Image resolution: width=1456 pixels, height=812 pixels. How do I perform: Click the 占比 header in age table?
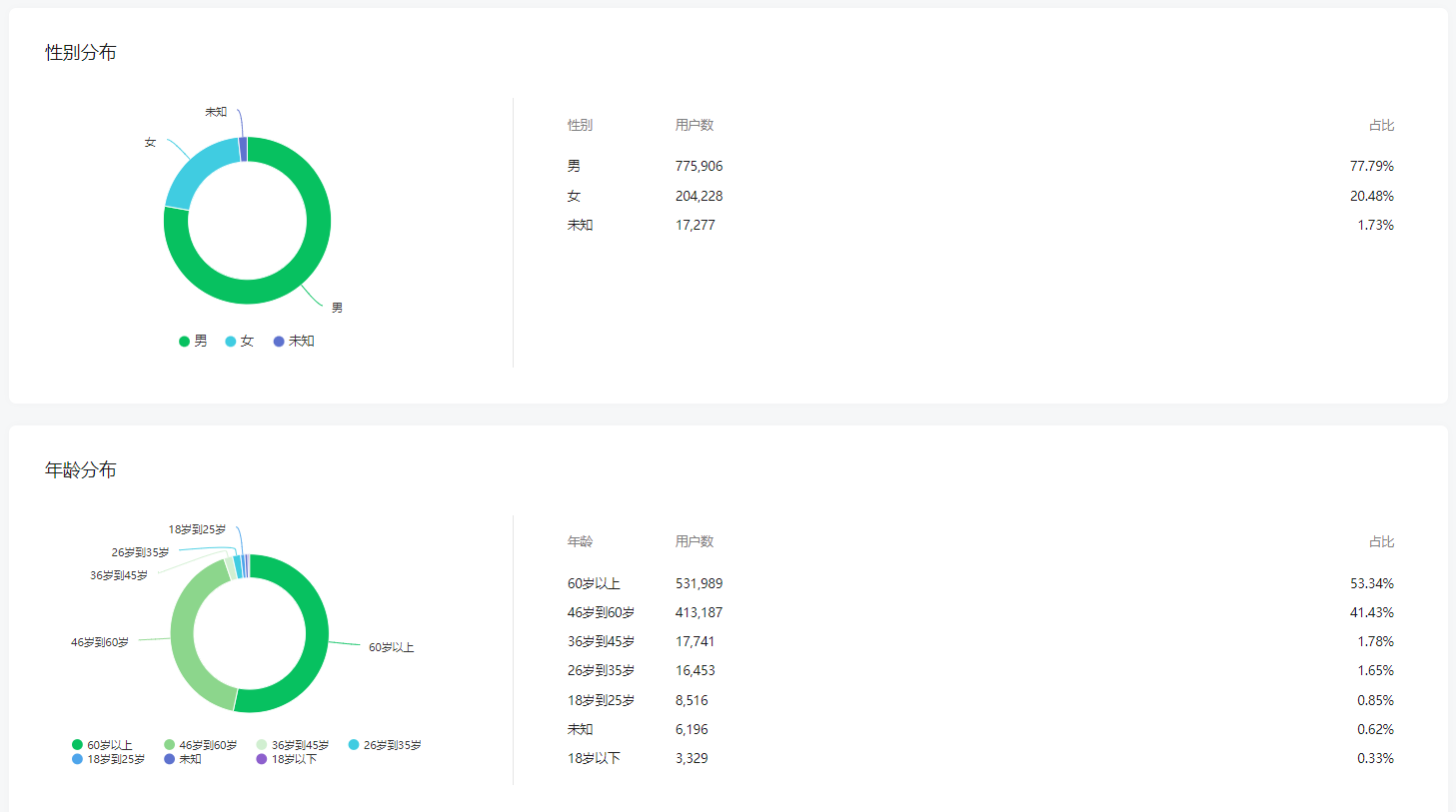[x=1381, y=541]
